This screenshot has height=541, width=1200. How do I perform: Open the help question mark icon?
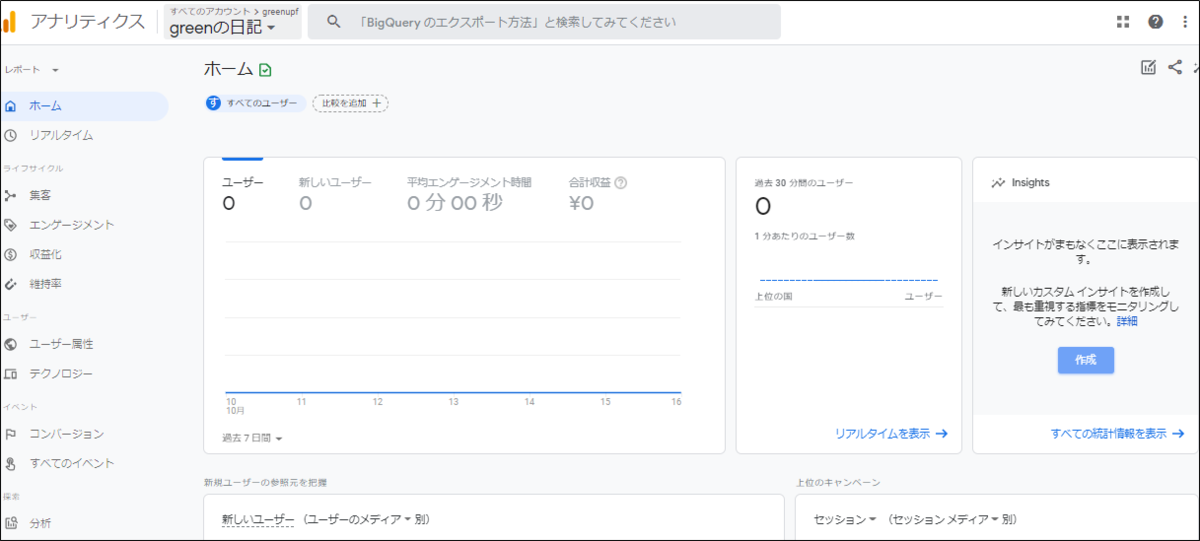[1155, 22]
